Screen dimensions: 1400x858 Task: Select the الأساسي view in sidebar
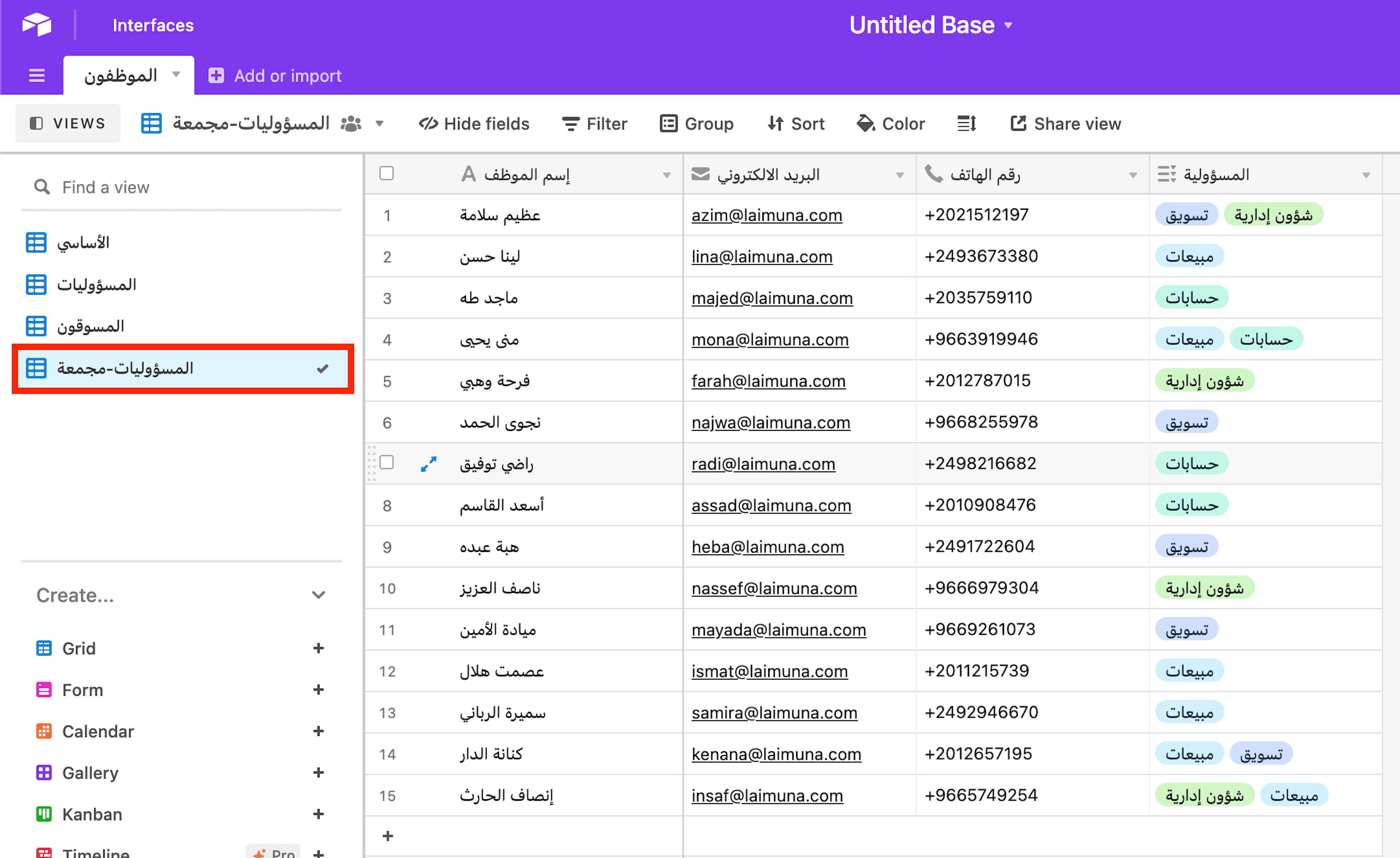coord(83,243)
